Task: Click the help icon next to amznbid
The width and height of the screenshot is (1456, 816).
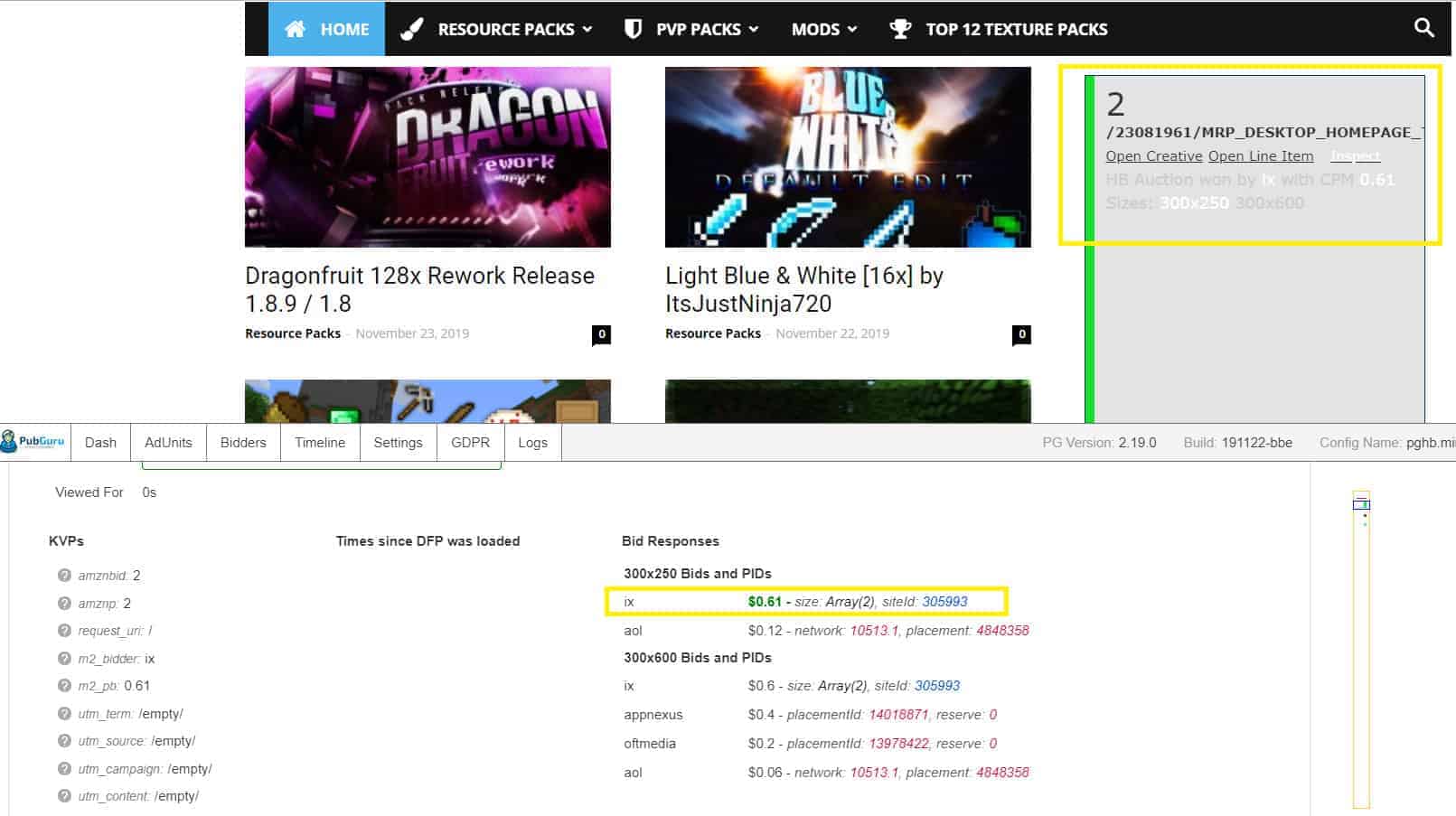Action: 64,576
